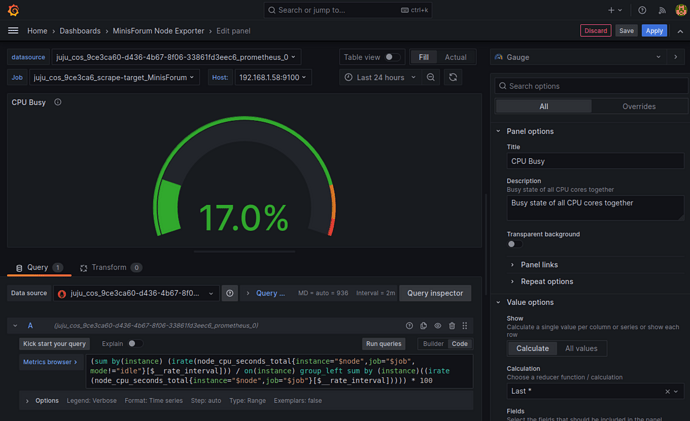This screenshot has width=690, height=421.
Task: Open the Metrics browser
Action: 50,362
